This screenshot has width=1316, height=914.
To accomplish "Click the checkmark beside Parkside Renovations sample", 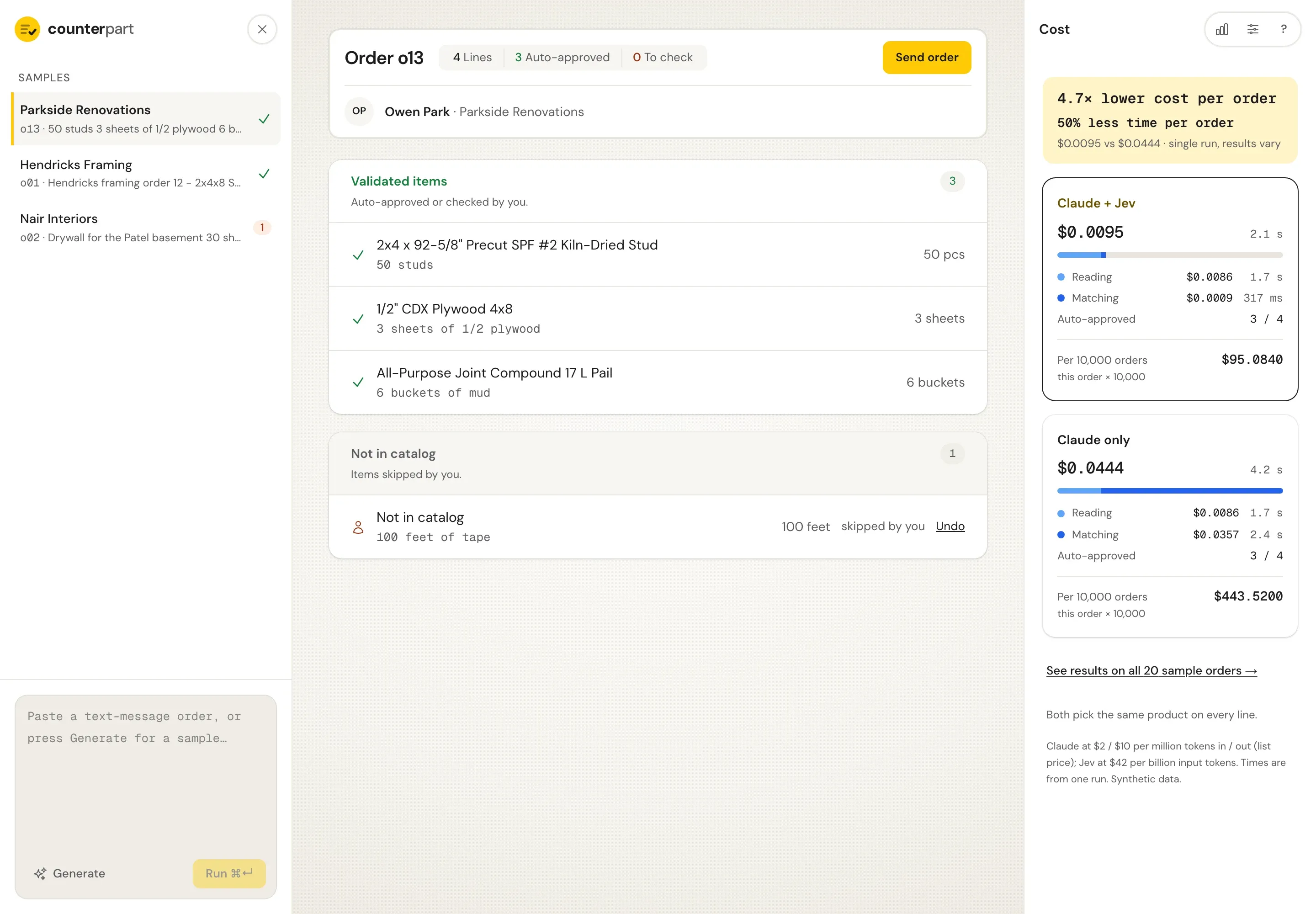I will click(264, 119).
